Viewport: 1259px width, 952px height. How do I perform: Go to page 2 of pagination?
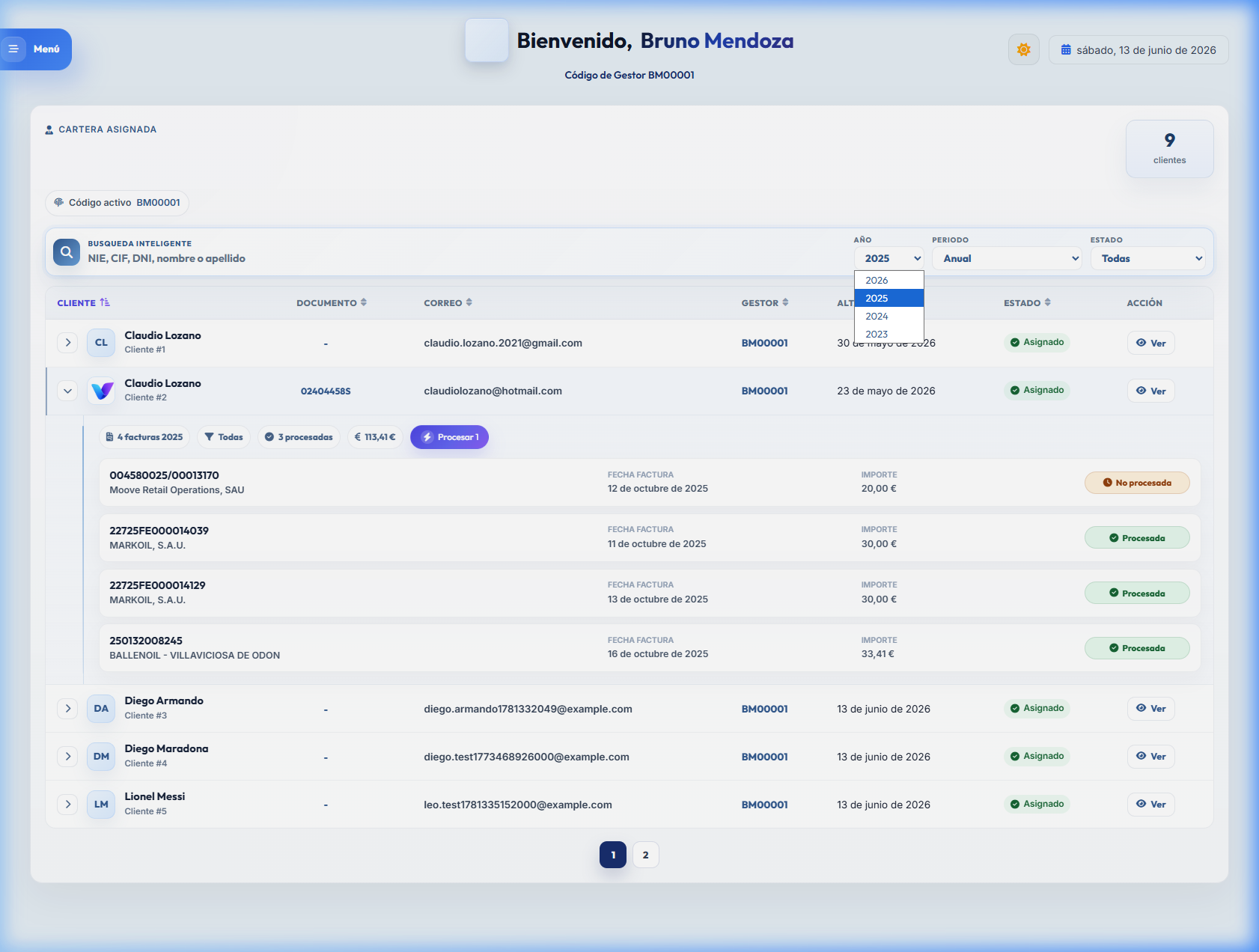646,855
